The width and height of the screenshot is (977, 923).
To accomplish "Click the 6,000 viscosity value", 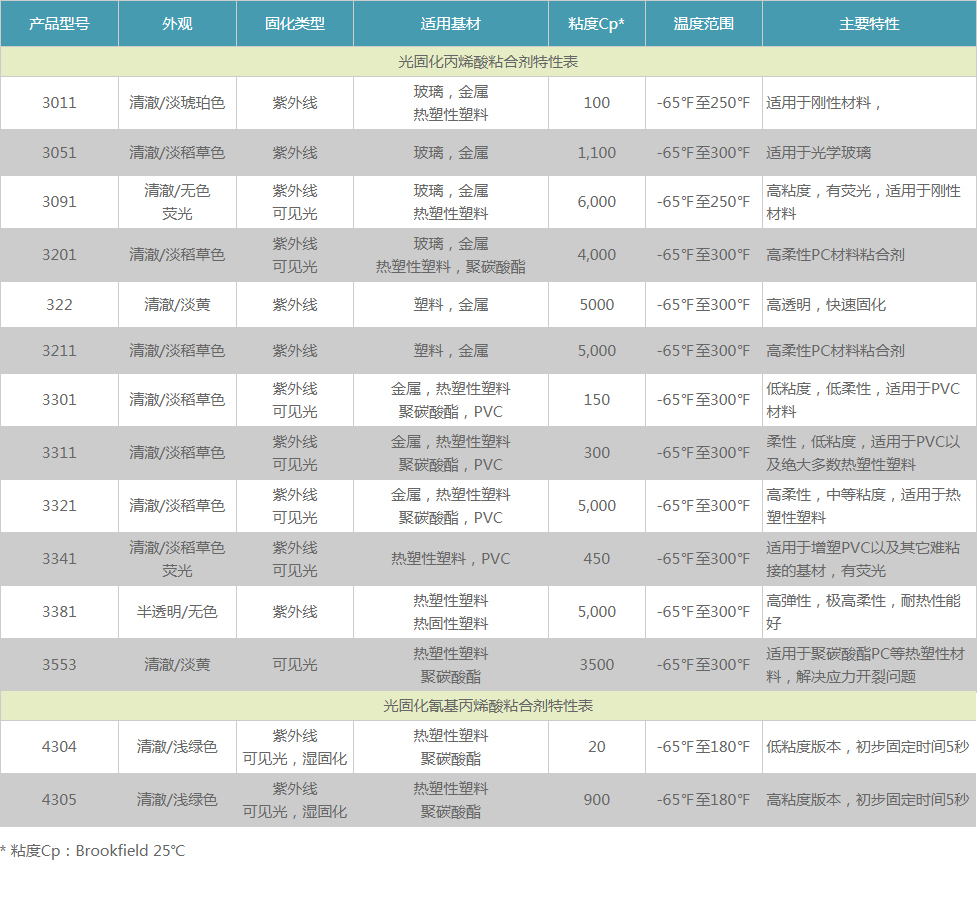I will pyautogui.click(x=597, y=202).
